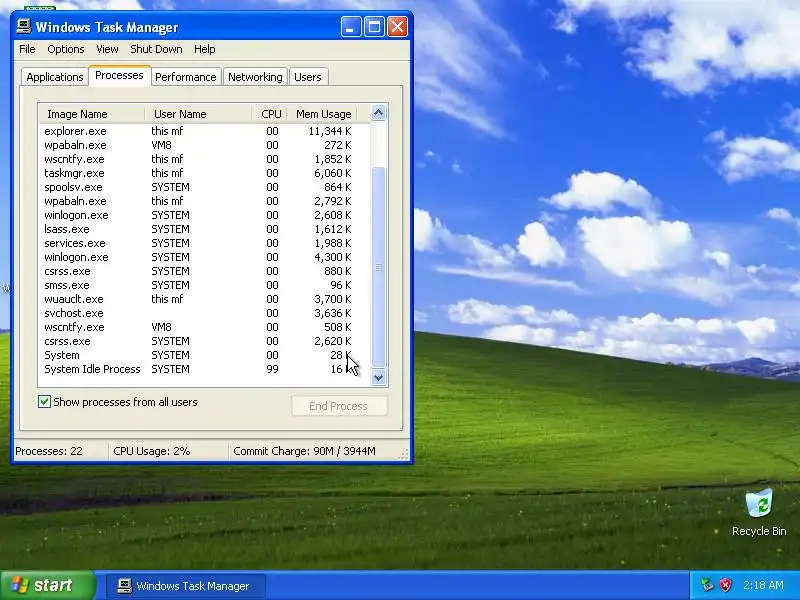Select winlogon.exe using 2,608 K

click(x=204, y=215)
